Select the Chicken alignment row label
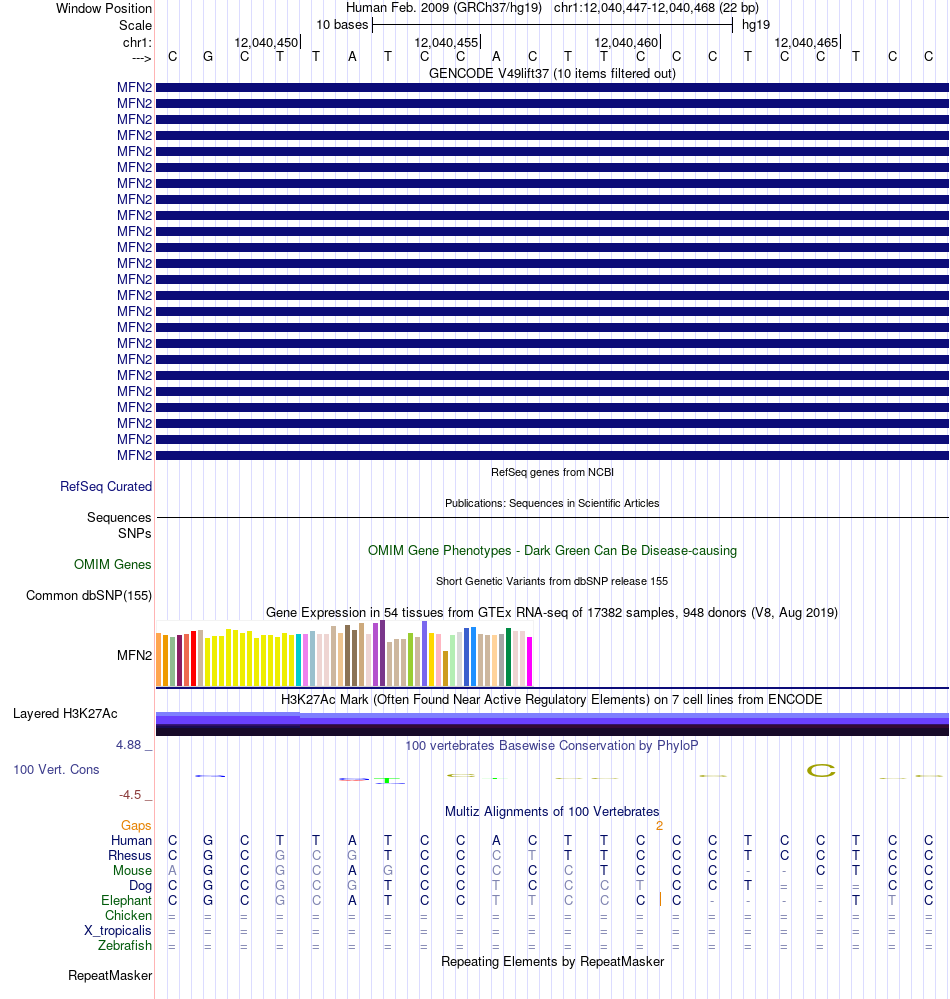Screen dimensions: 950x999 click(128, 916)
